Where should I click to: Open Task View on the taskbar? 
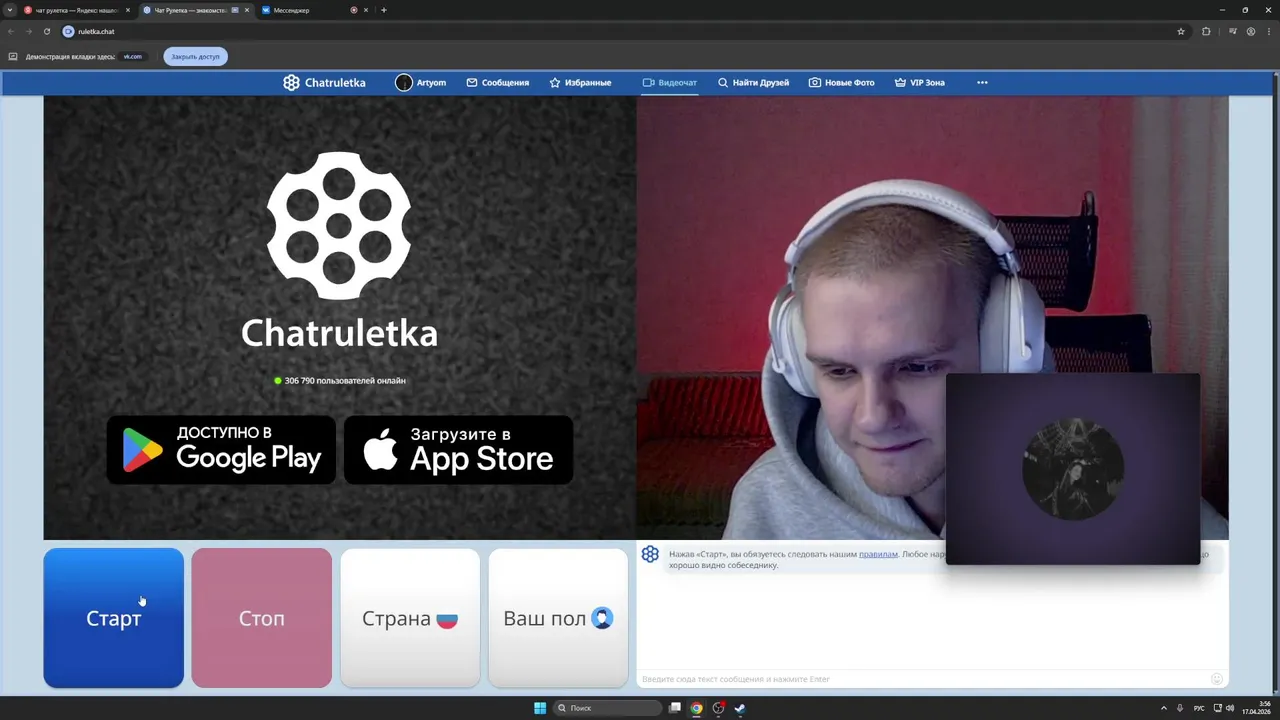[x=675, y=708]
